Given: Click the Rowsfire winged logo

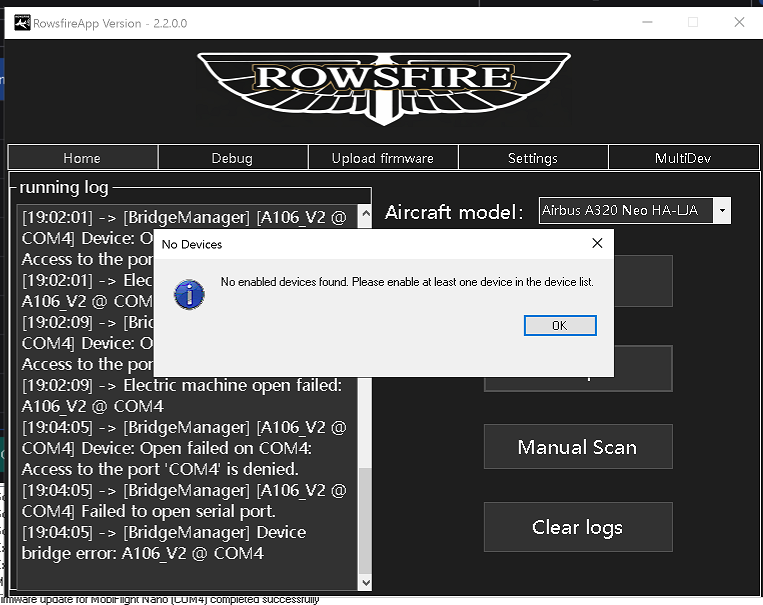Looking at the screenshot, I should pos(384,88).
